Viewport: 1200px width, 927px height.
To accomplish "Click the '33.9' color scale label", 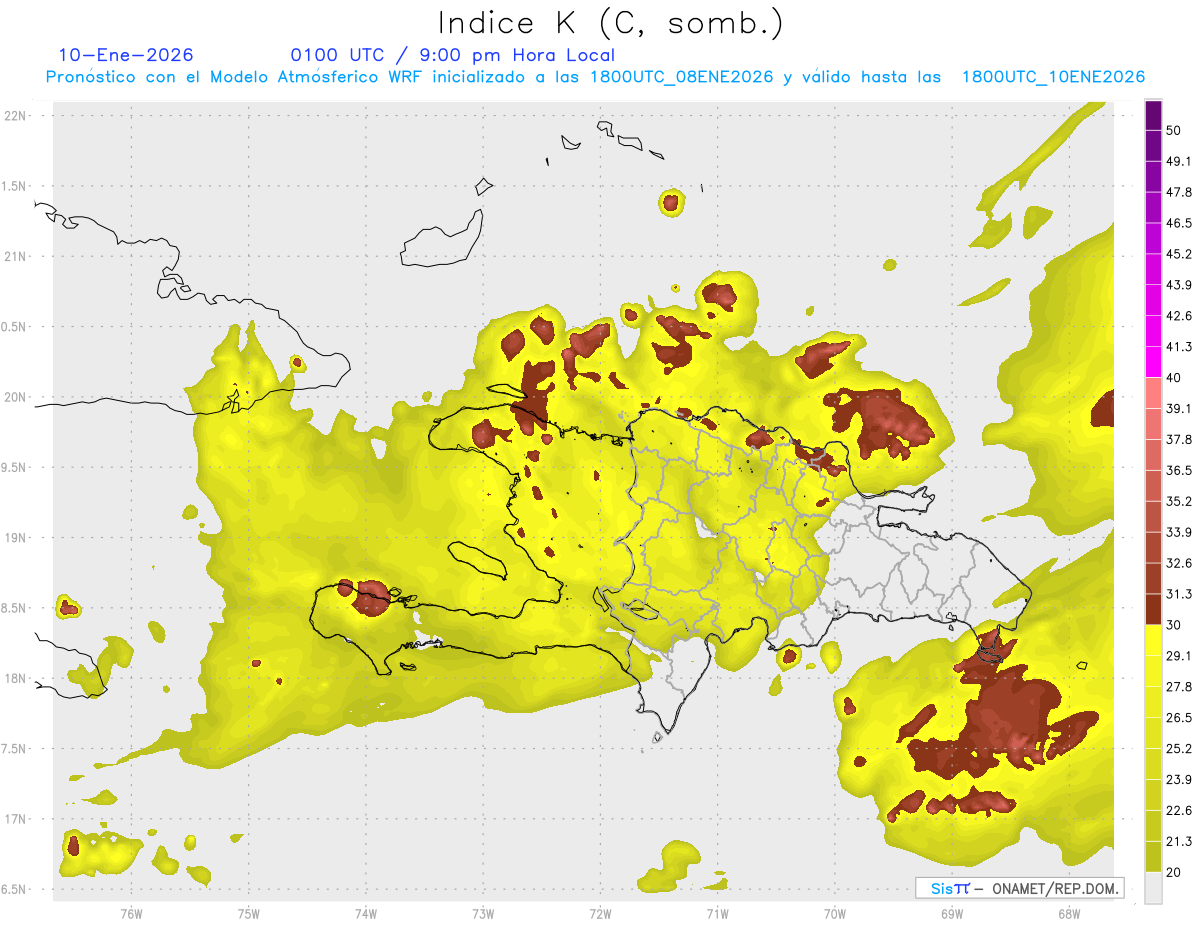I will 1178,532.
